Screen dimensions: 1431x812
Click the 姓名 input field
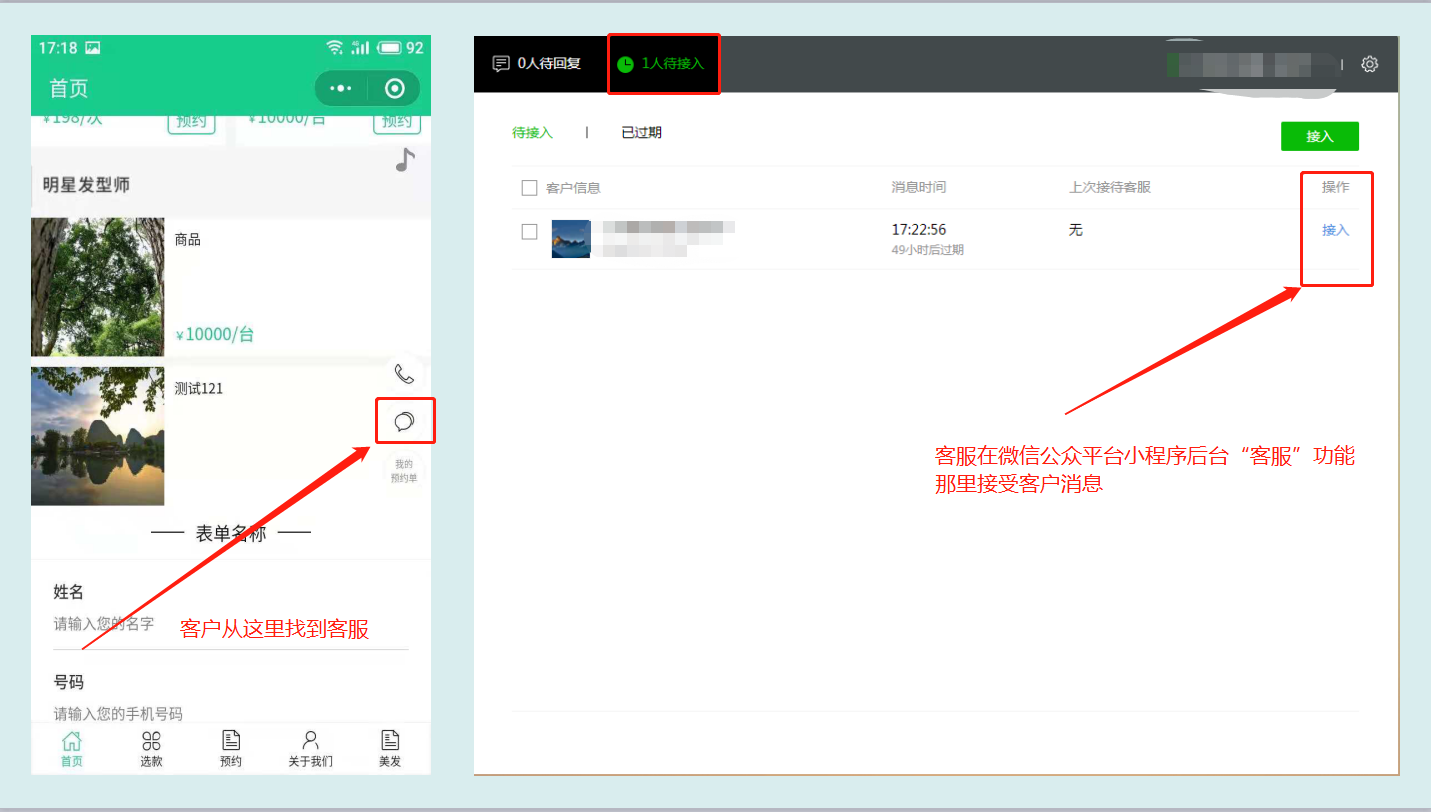tap(230, 624)
